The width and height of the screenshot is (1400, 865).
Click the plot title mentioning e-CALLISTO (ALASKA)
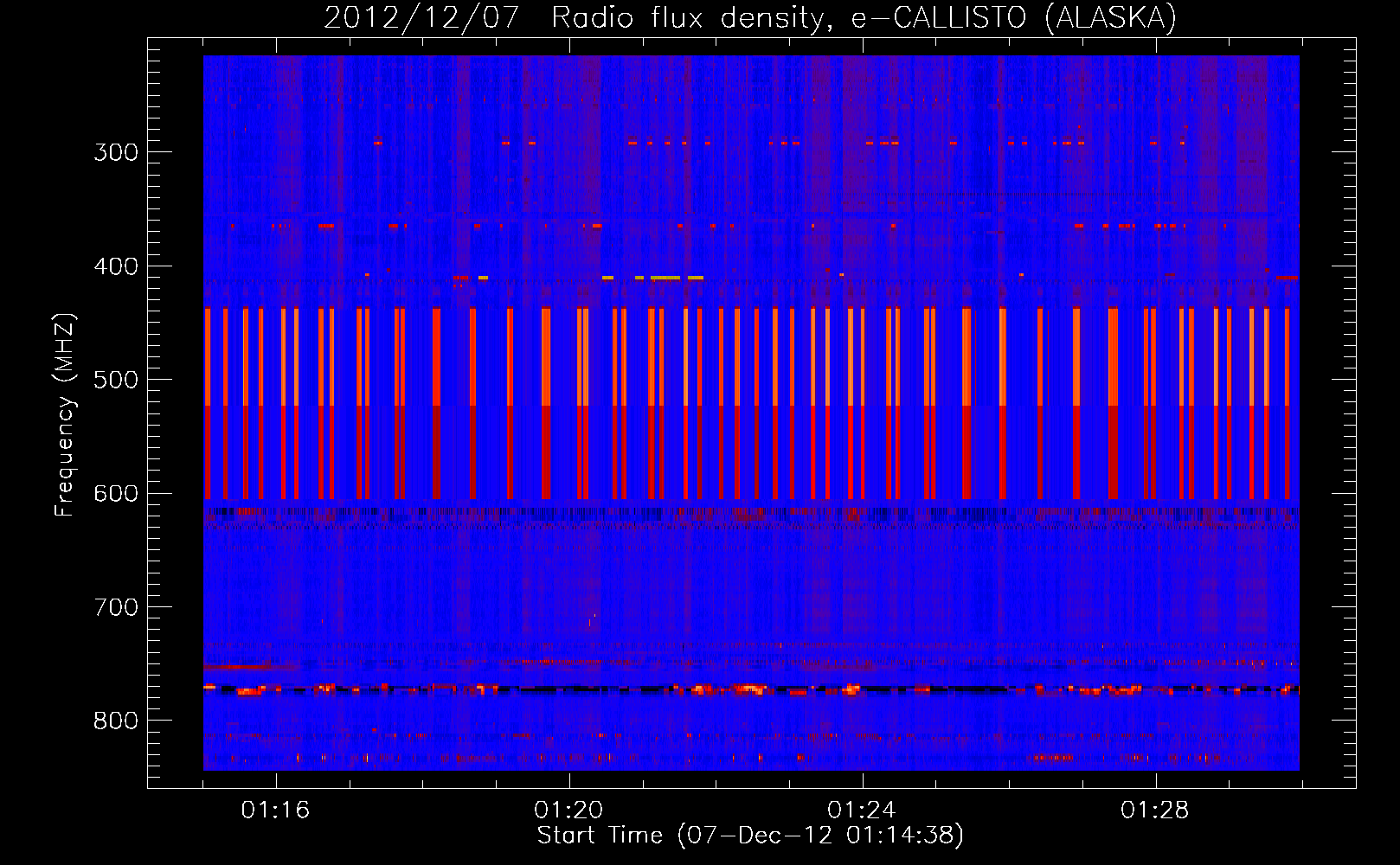tap(750, 17)
